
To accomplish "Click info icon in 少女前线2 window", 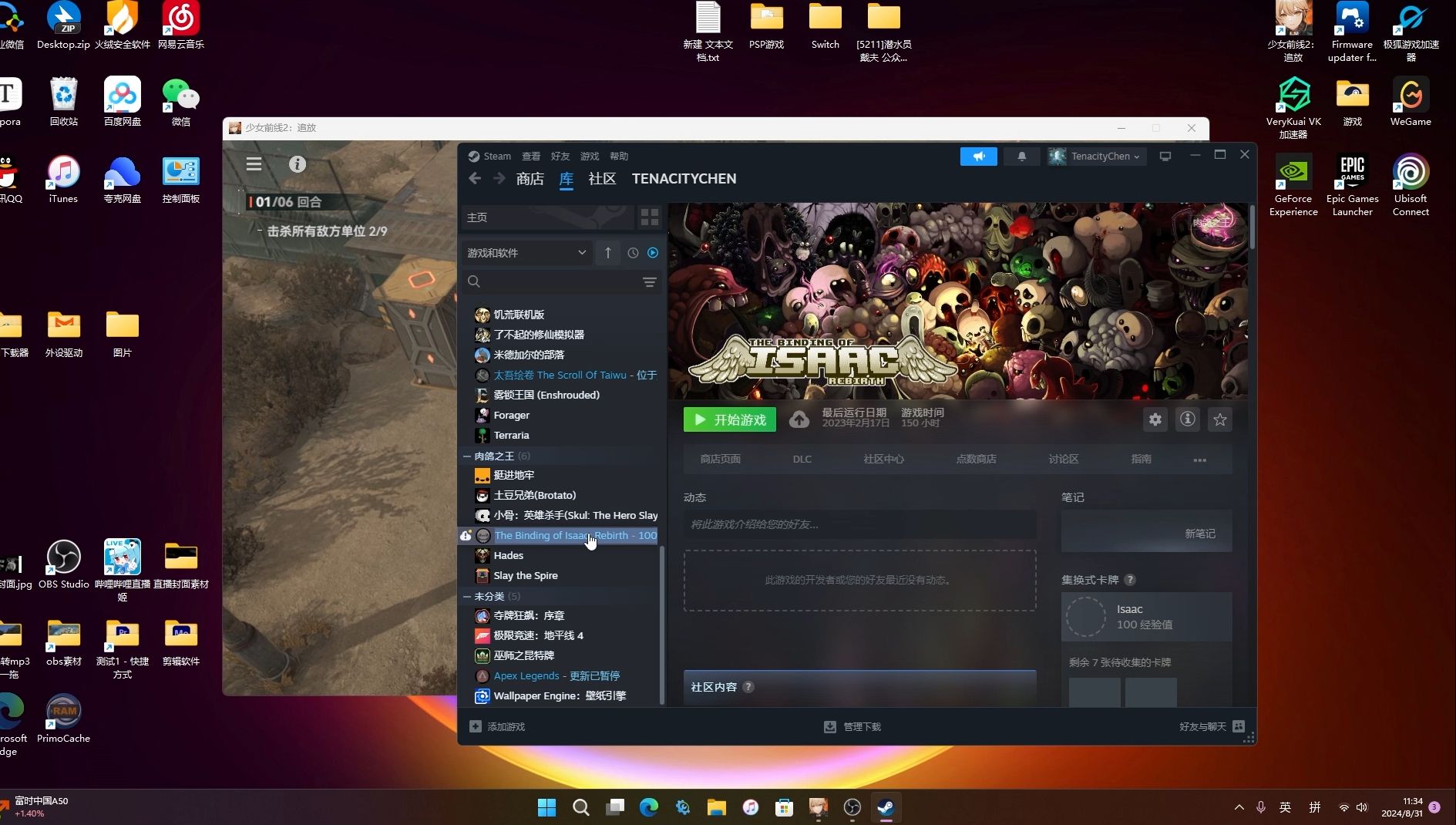I will click(x=298, y=164).
